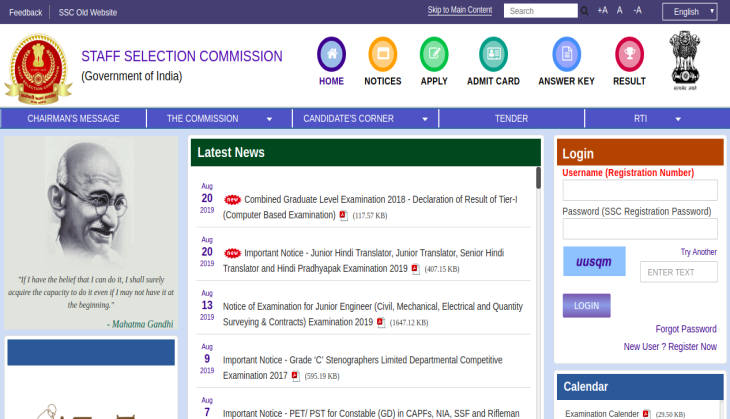Click Try Another captcha link

[x=698, y=252]
